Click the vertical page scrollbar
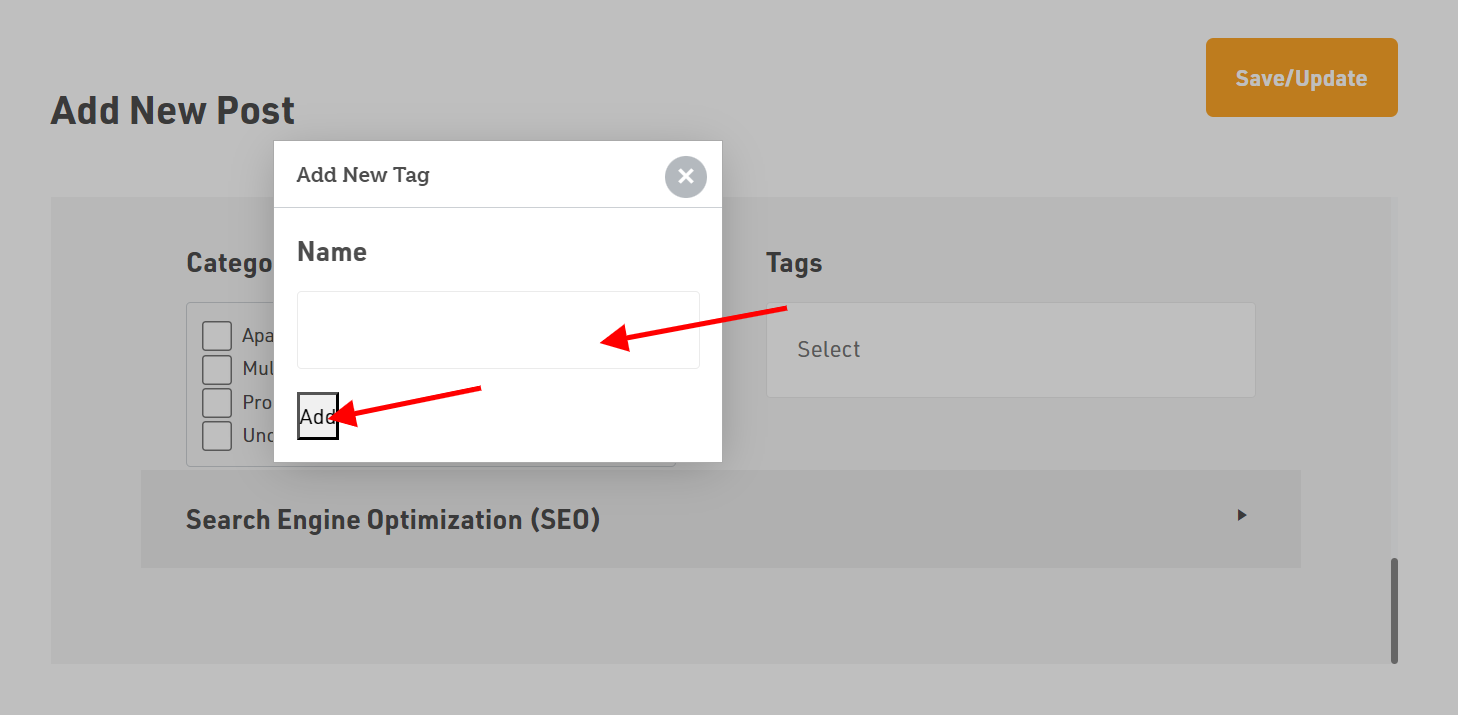1458x715 pixels. tap(1394, 610)
